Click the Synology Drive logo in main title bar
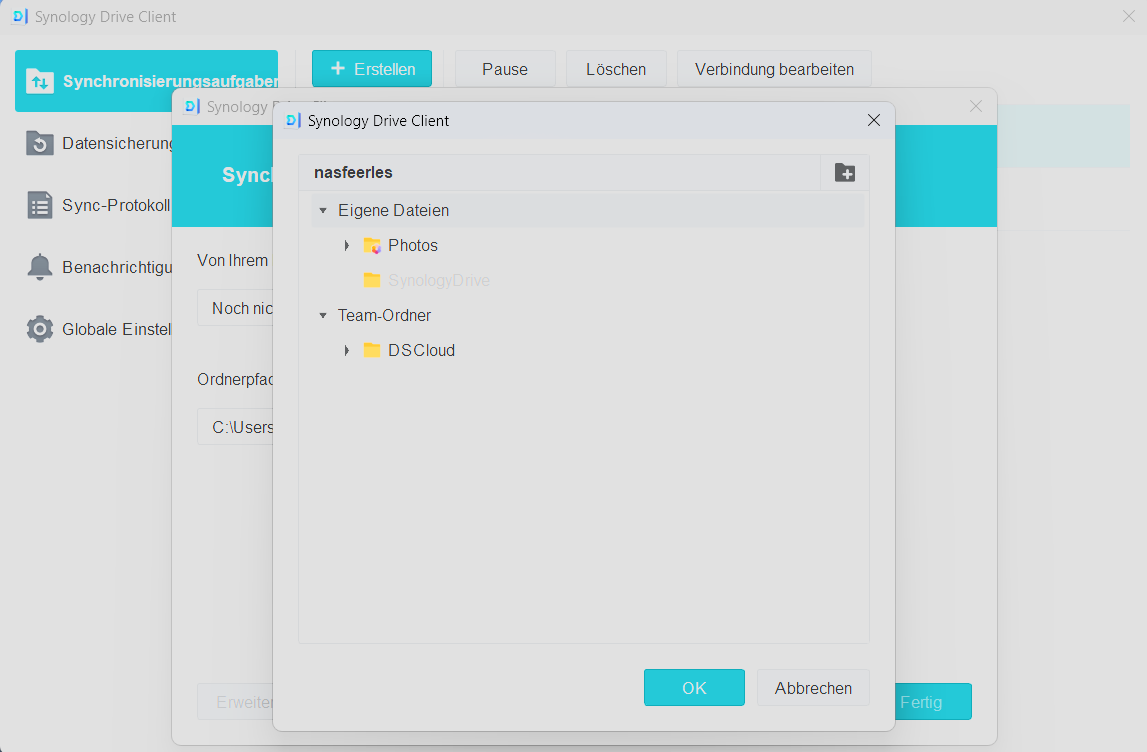This screenshot has width=1147, height=752. pos(20,17)
